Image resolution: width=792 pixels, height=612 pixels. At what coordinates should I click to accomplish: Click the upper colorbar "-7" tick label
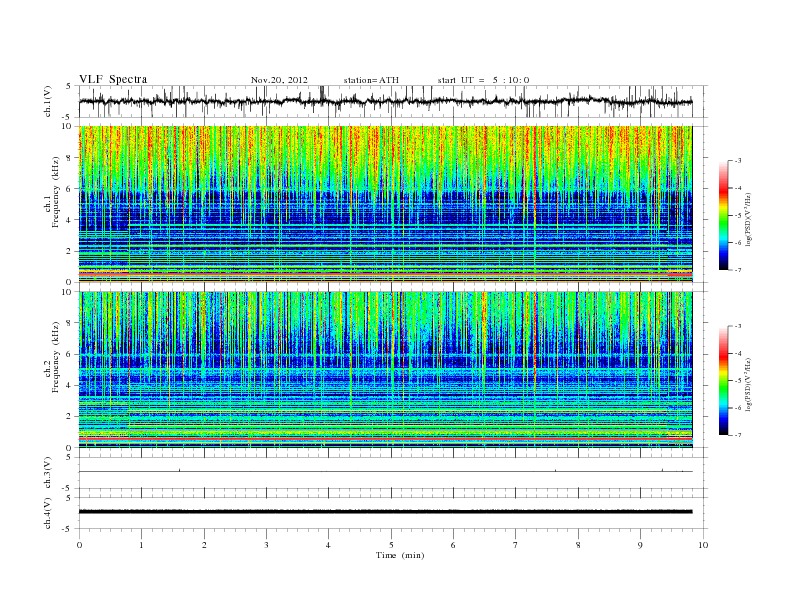pyautogui.click(x=738, y=270)
